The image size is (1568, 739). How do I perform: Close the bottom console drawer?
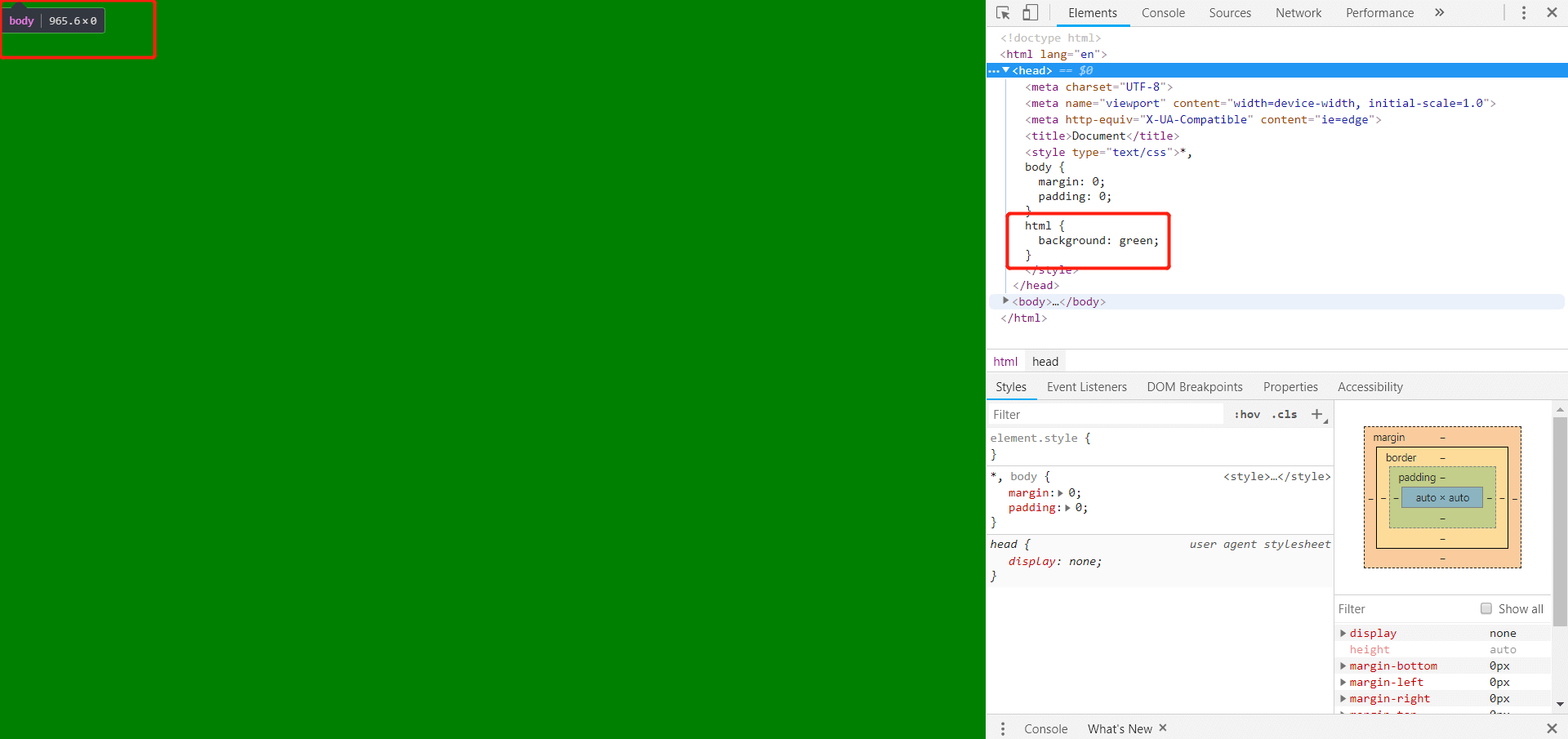click(1552, 728)
